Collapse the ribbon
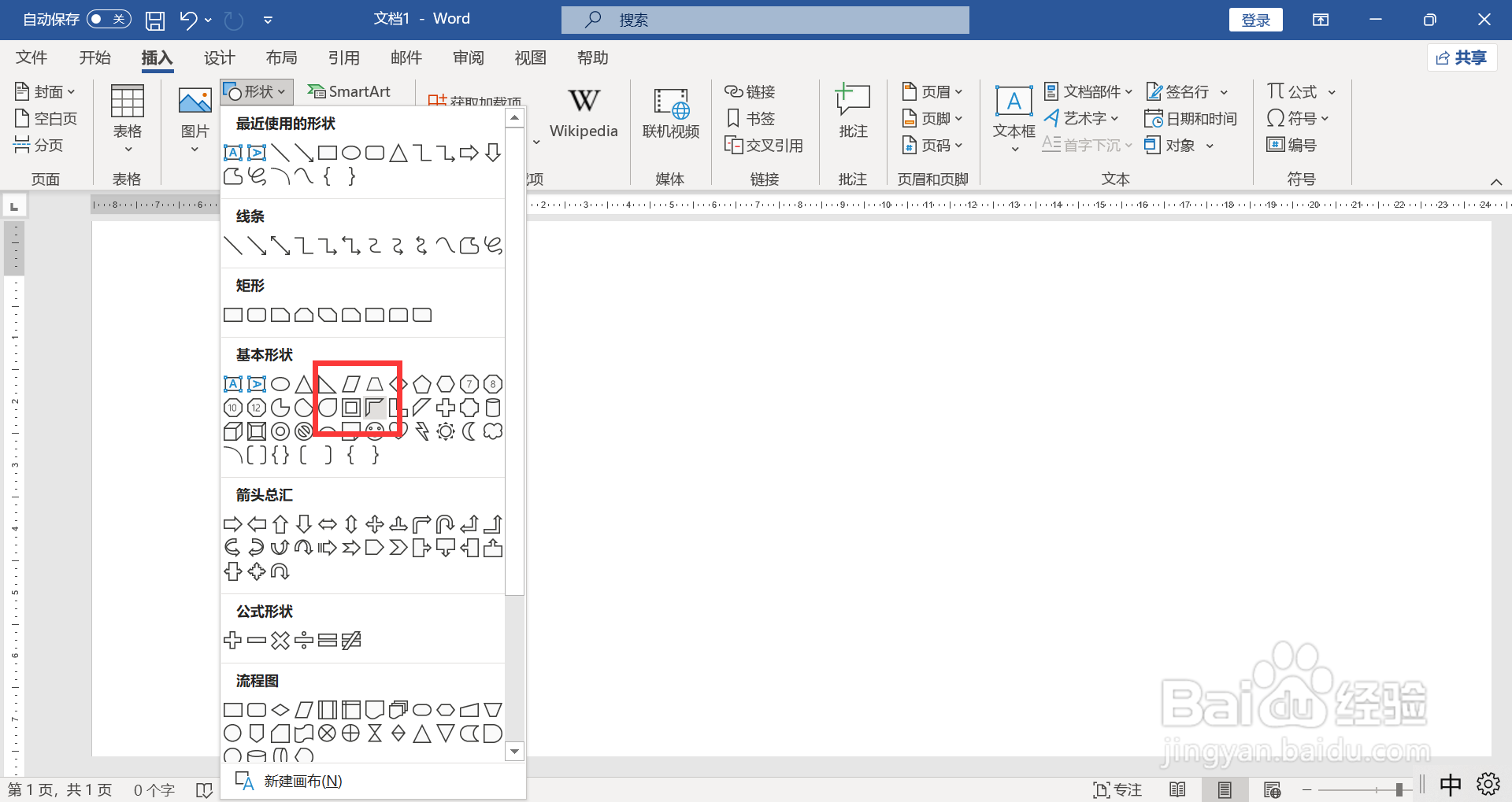 [1495, 182]
